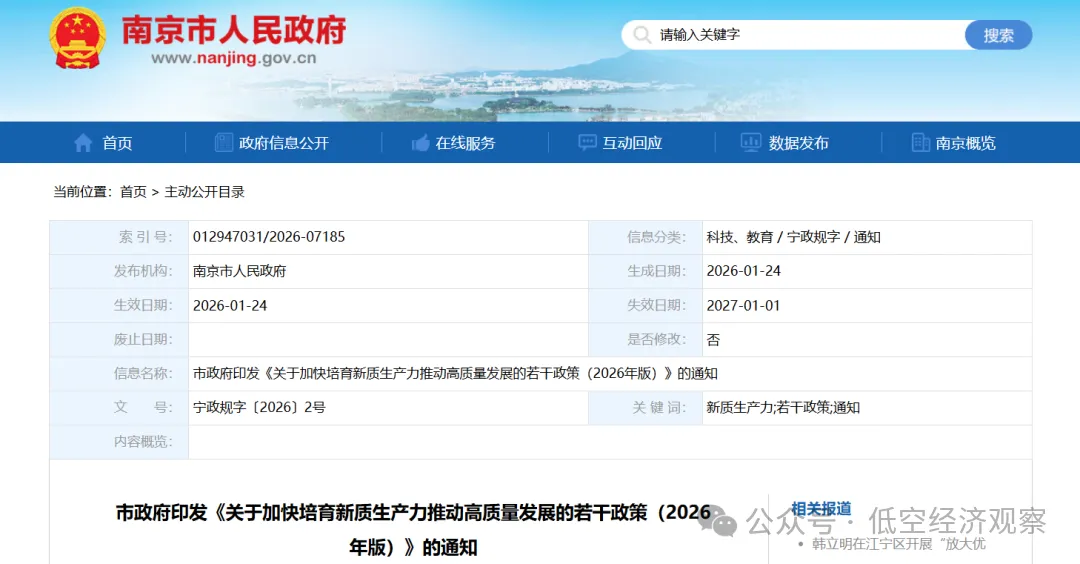Click the data release chart icon
The height and width of the screenshot is (564, 1080).
tap(751, 143)
